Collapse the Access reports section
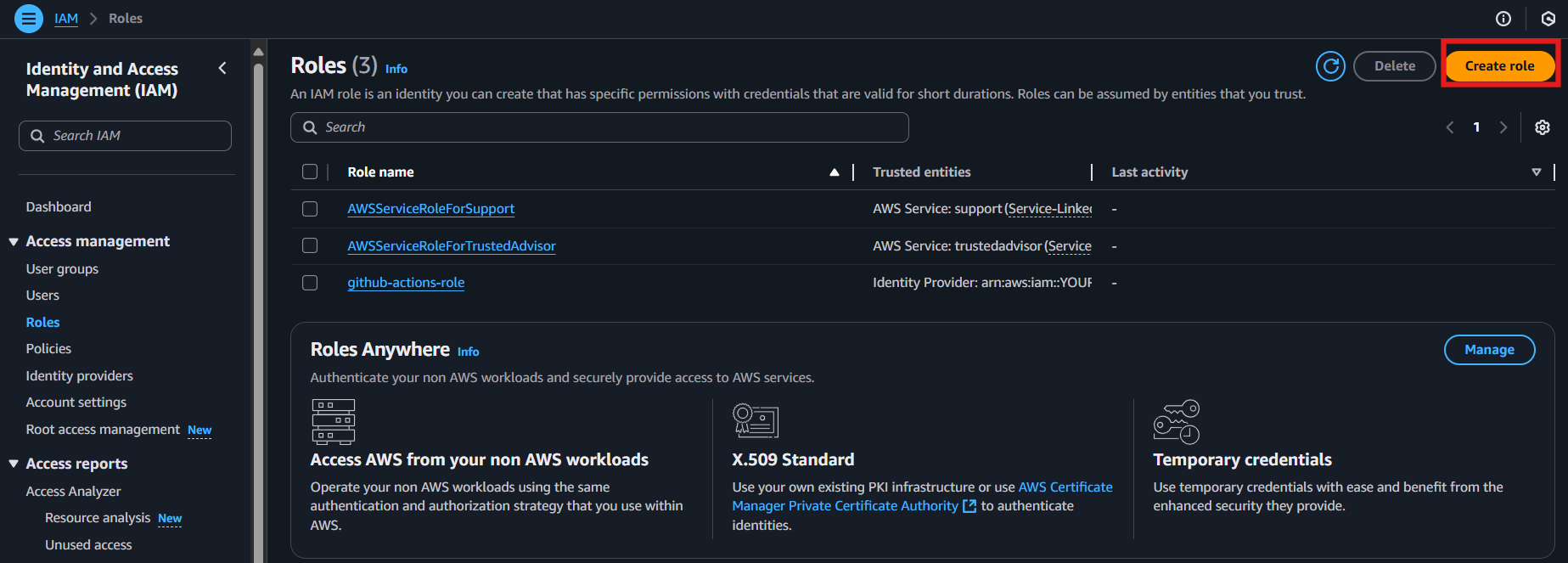Image resolution: width=1568 pixels, height=563 pixels. 14,464
